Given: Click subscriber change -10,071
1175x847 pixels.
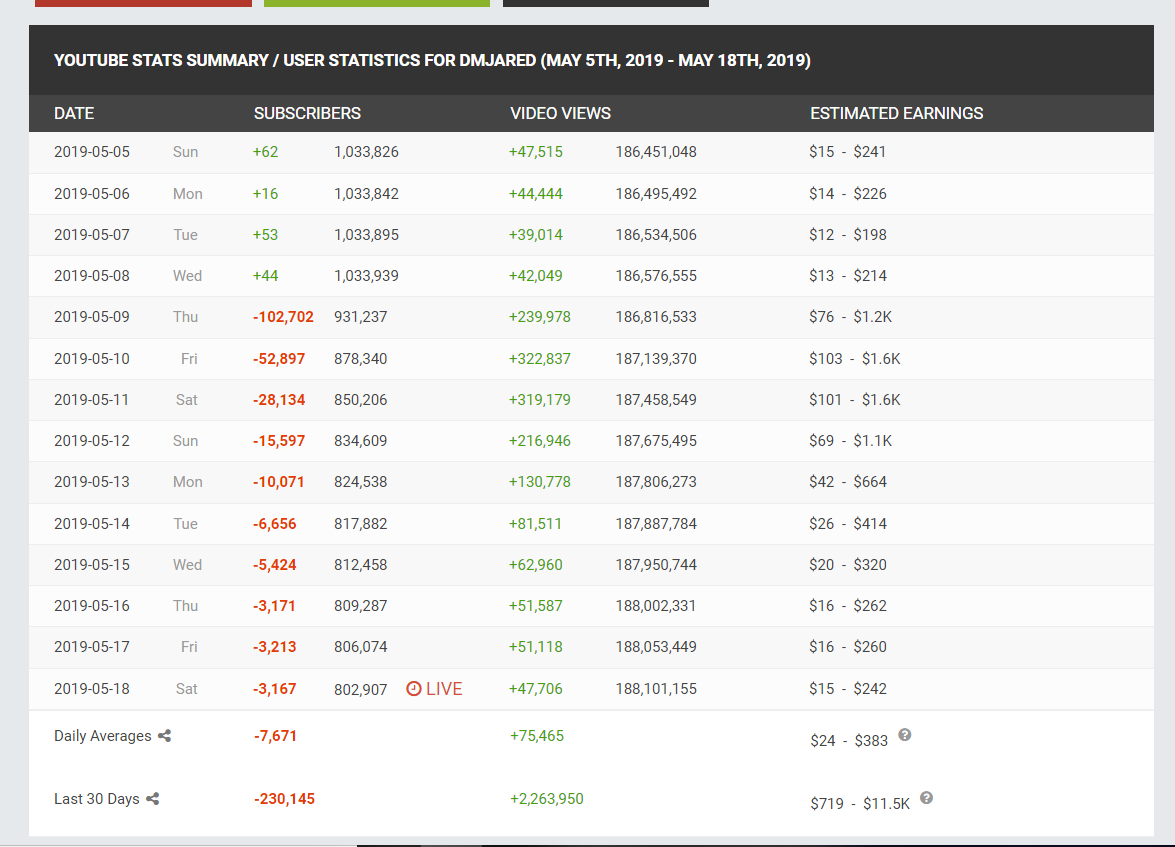Looking at the screenshot, I should 279,482.
